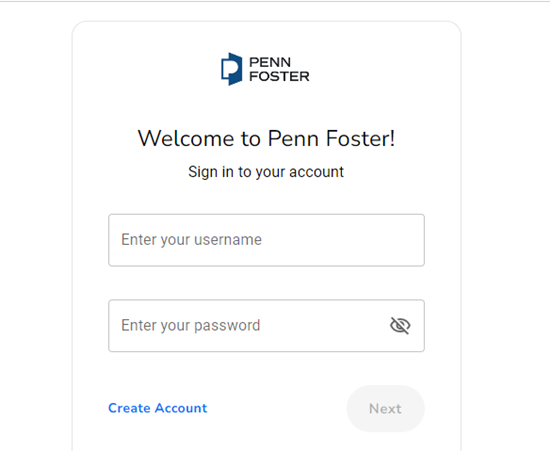
Task: Click the Sign in to your account subtitle
Action: [266, 172]
